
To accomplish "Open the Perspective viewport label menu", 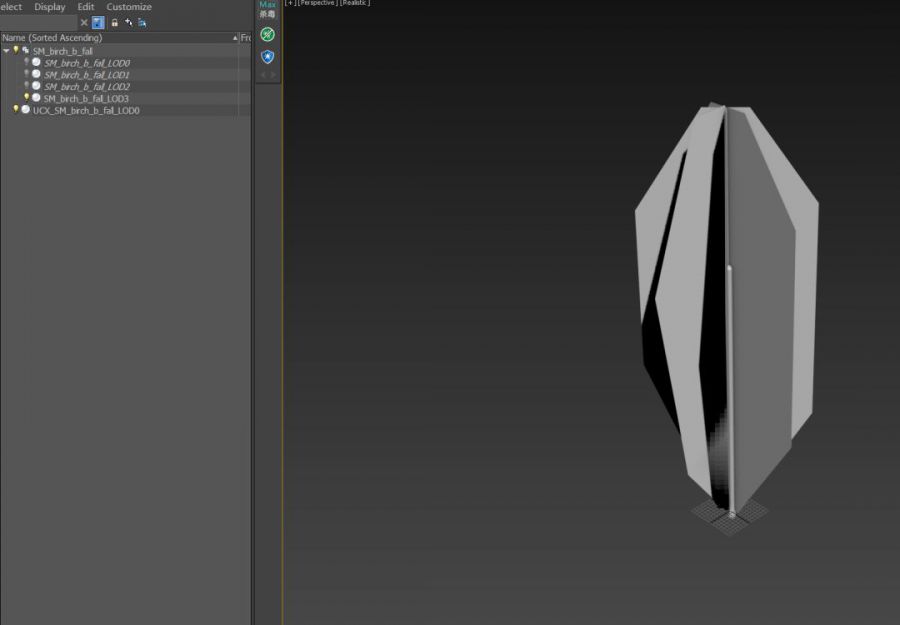I will coord(317,3).
